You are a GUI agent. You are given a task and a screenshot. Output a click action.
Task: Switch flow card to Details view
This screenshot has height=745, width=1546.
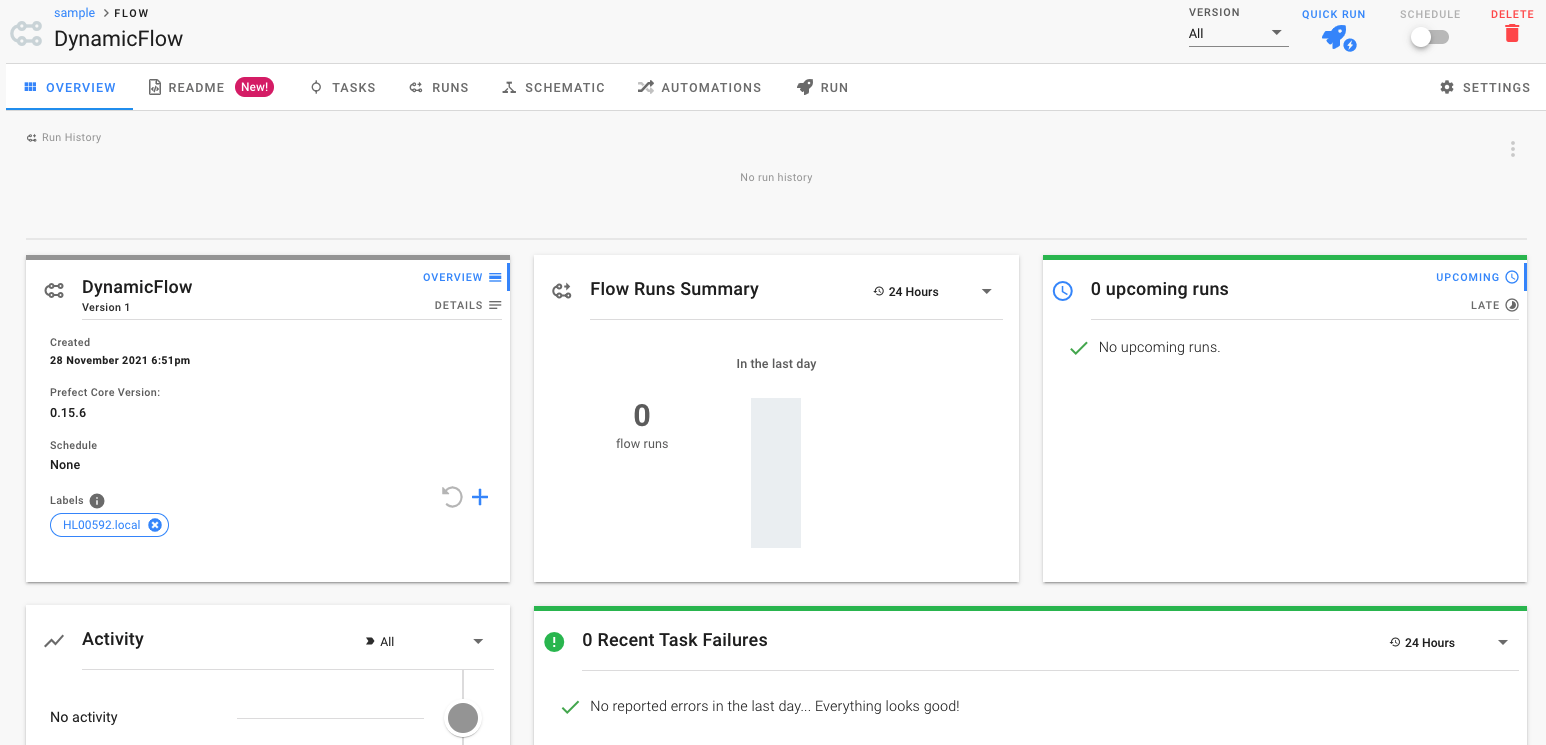click(x=467, y=305)
